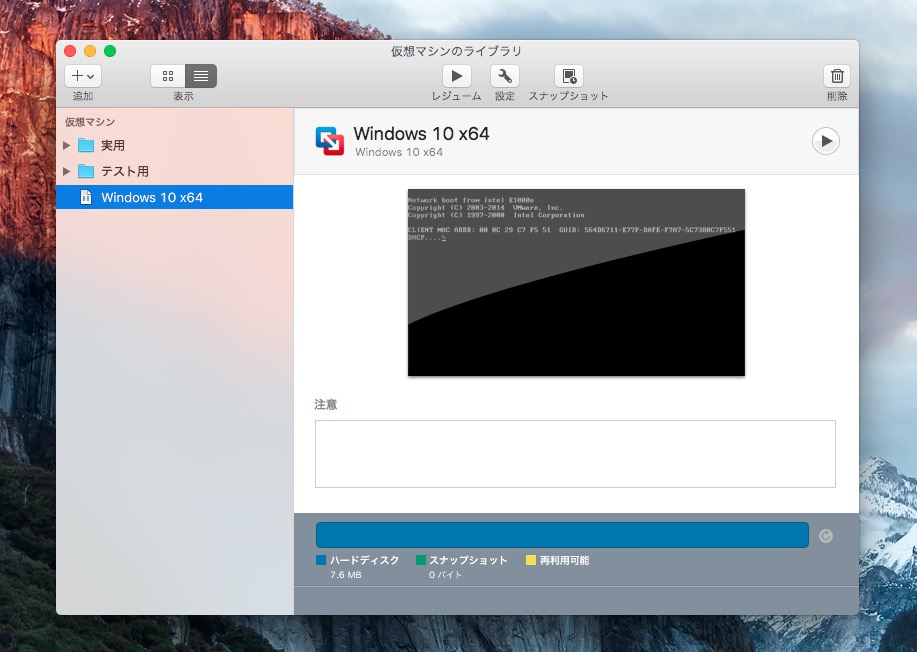Click the notes (注意) text field
Image resolution: width=917 pixels, height=652 pixels.
[x=574, y=454]
